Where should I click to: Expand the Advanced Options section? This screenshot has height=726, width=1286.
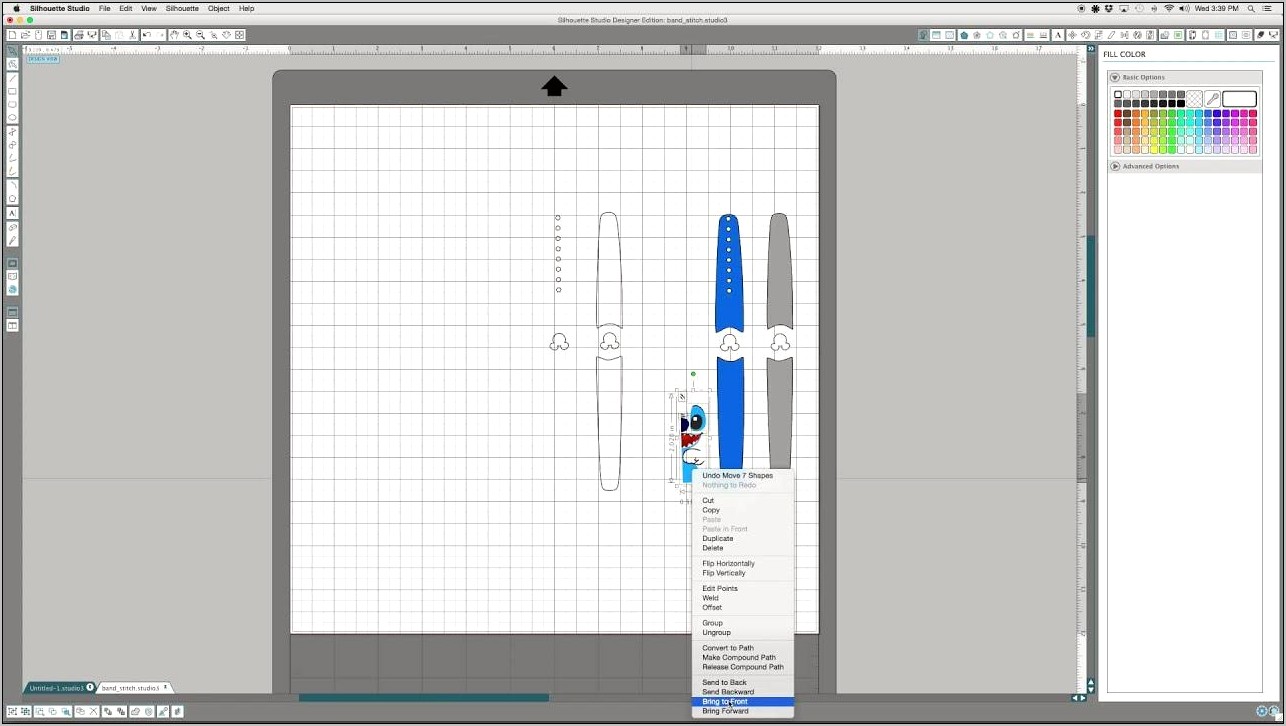pos(1115,166)
